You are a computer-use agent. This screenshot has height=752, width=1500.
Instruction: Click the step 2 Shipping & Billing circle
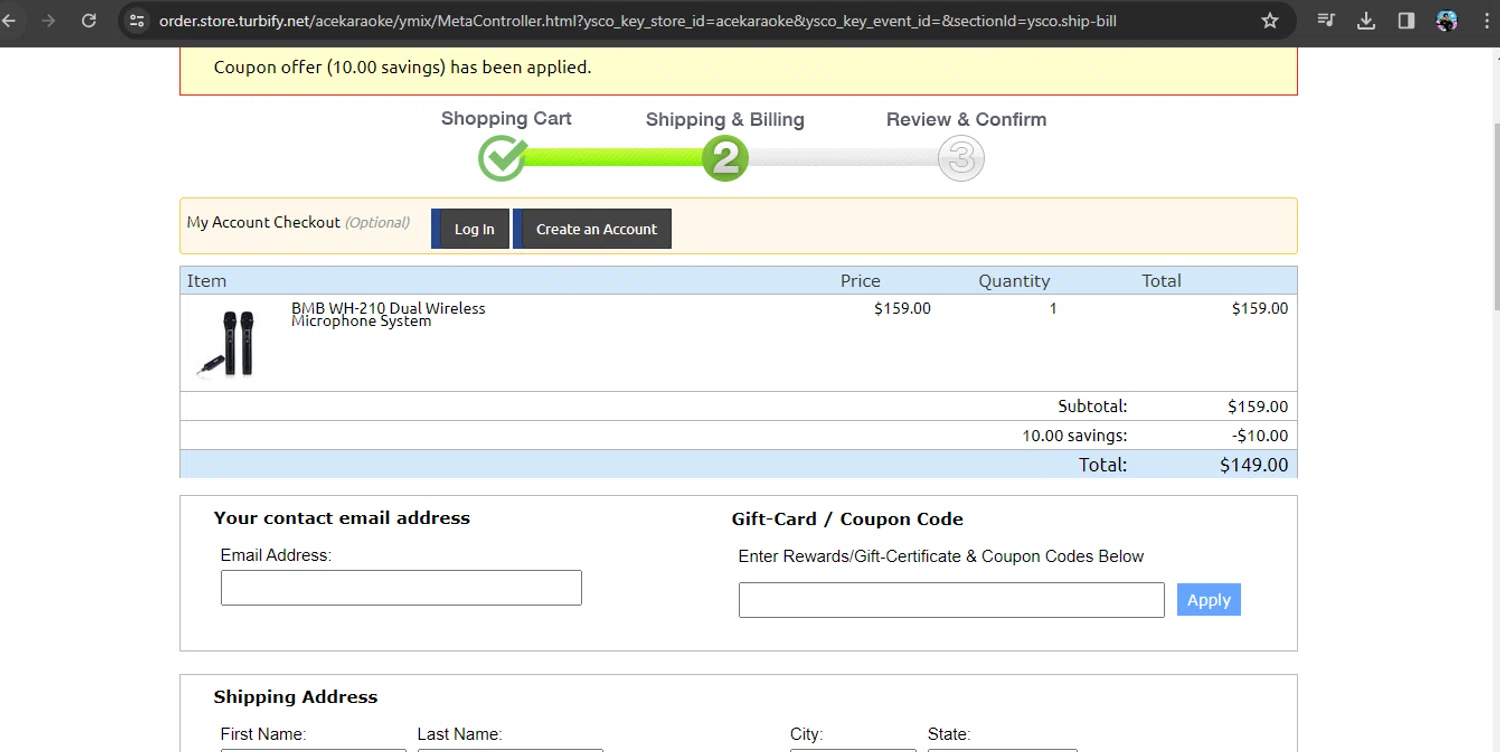tap(725, 158)
